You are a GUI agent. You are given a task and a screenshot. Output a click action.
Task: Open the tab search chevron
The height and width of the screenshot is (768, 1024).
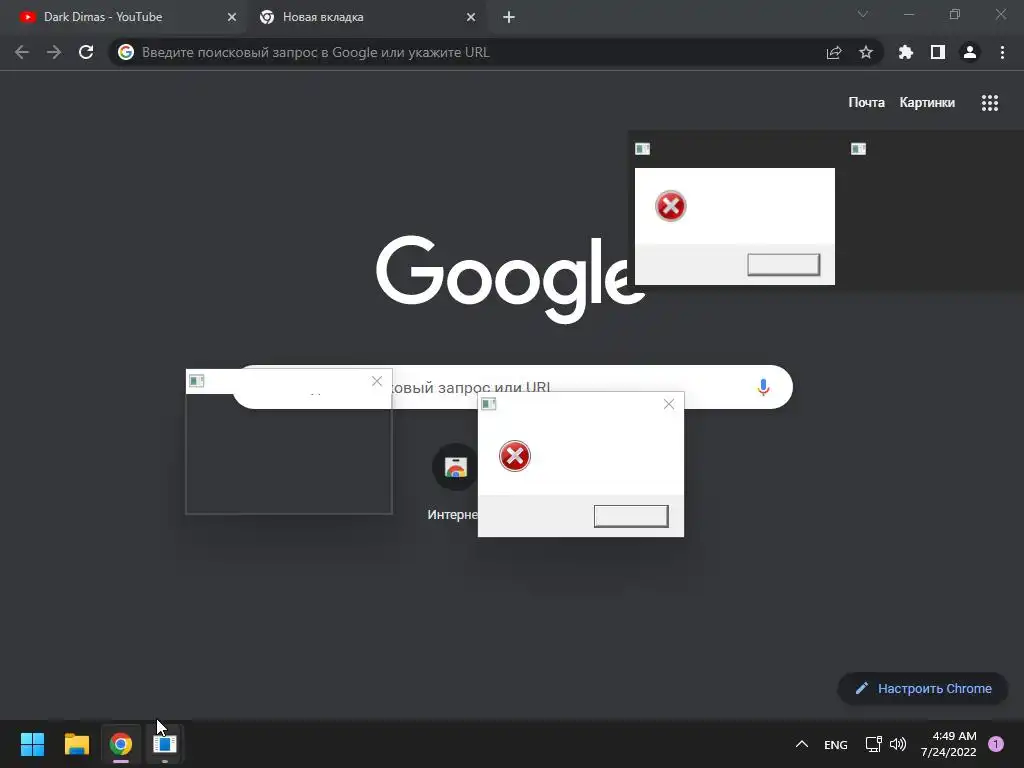(x=863, y=14)
